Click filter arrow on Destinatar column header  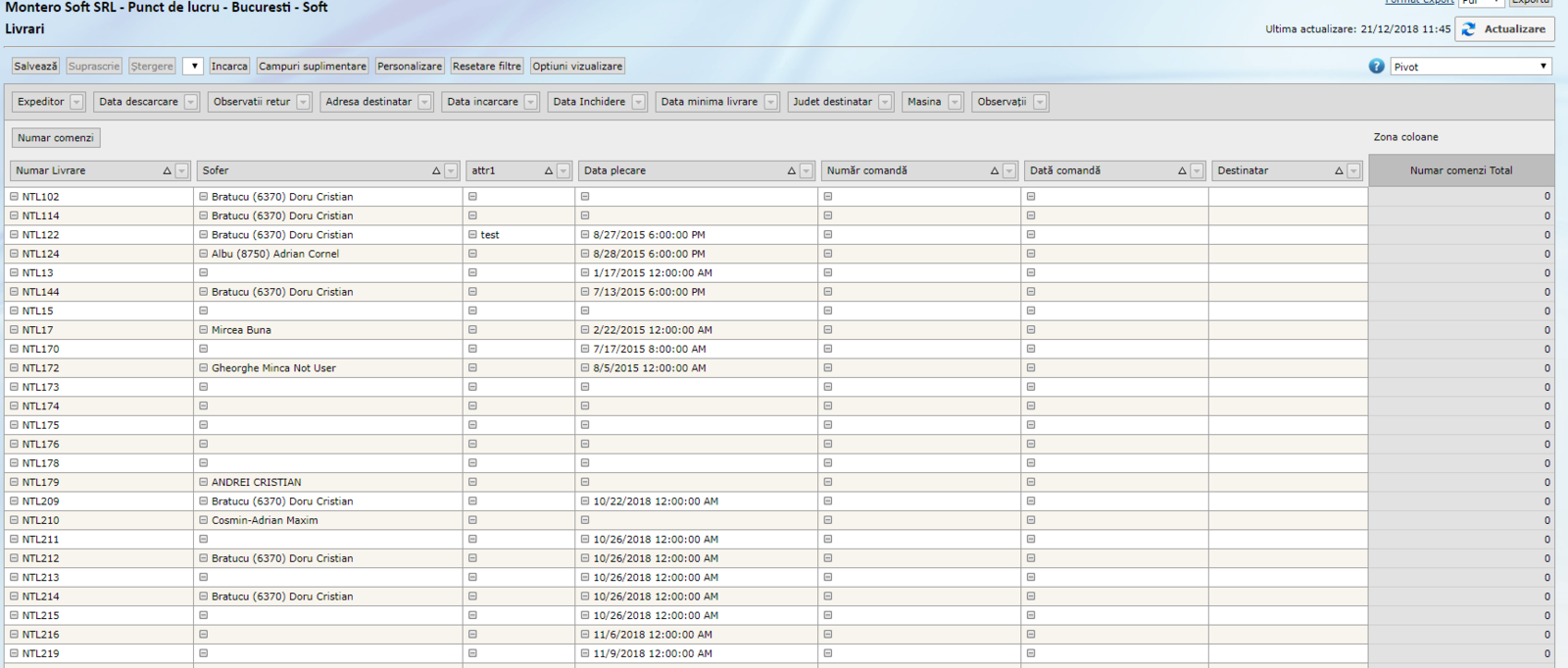[x=1353, y=171]
